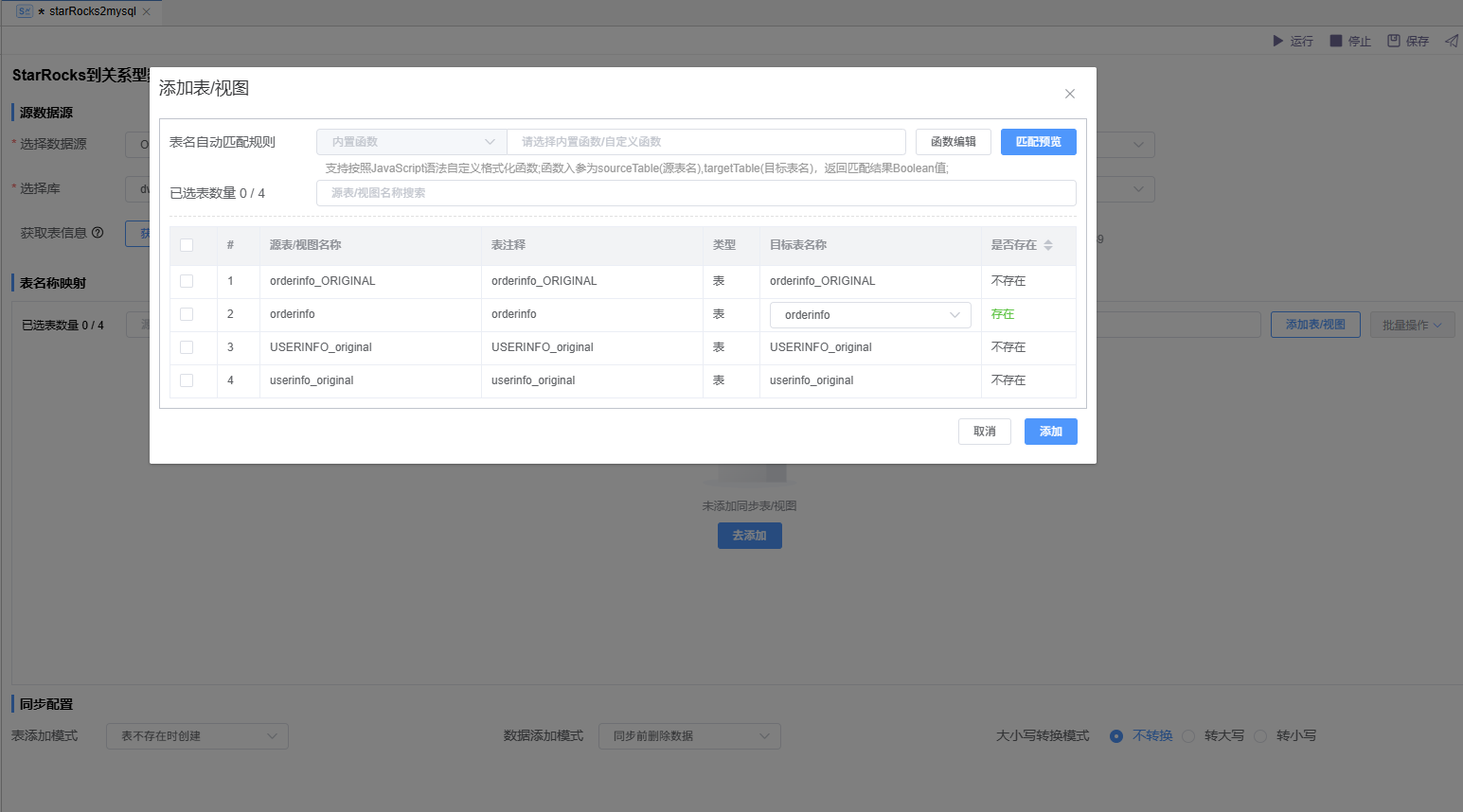This screenshot has height=812, width=1463.
Task: Click the 保存 save icon
Action: (1394, 41)
